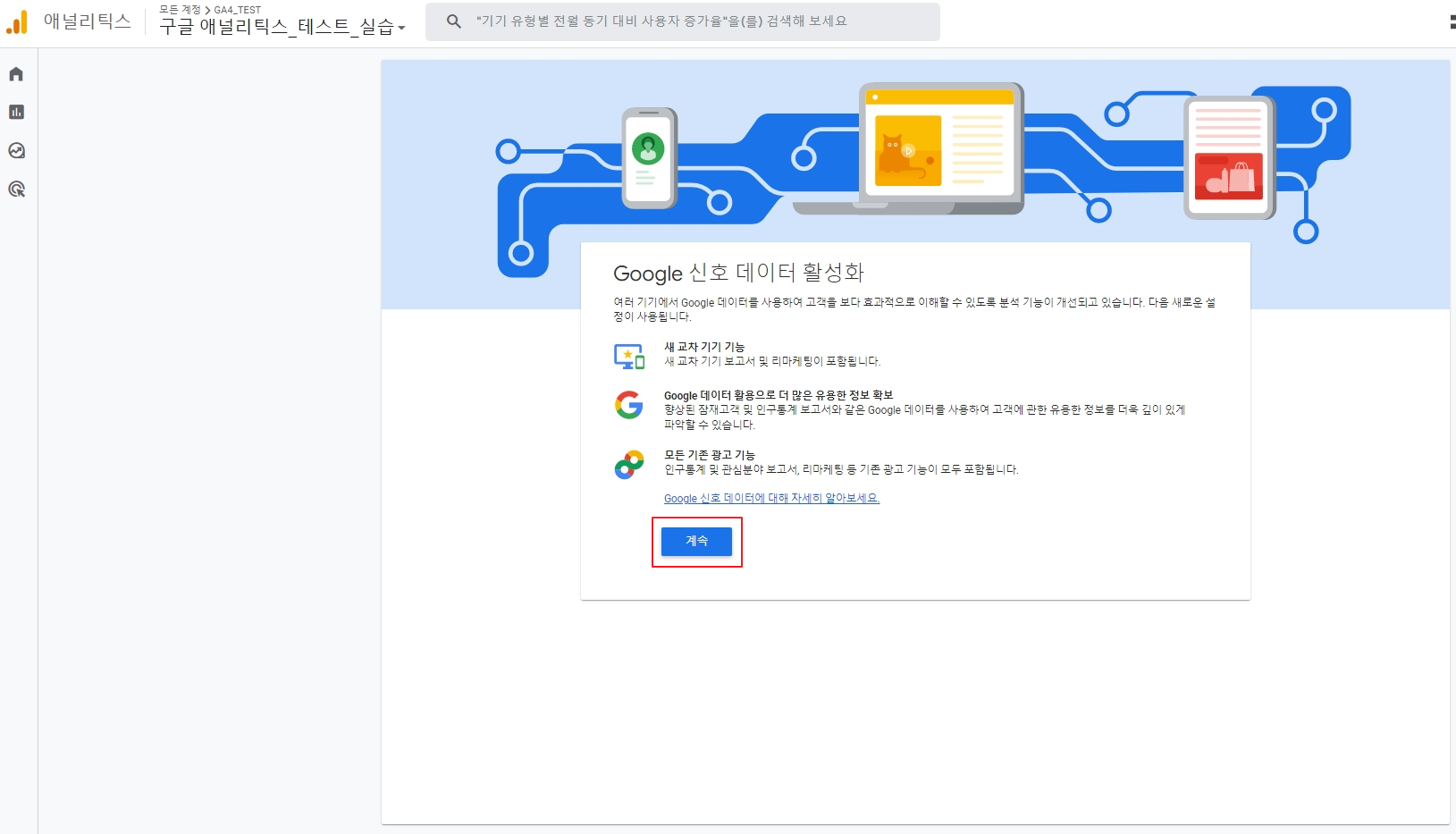Click the phone illustration in banner

click(x=650, y=158)
